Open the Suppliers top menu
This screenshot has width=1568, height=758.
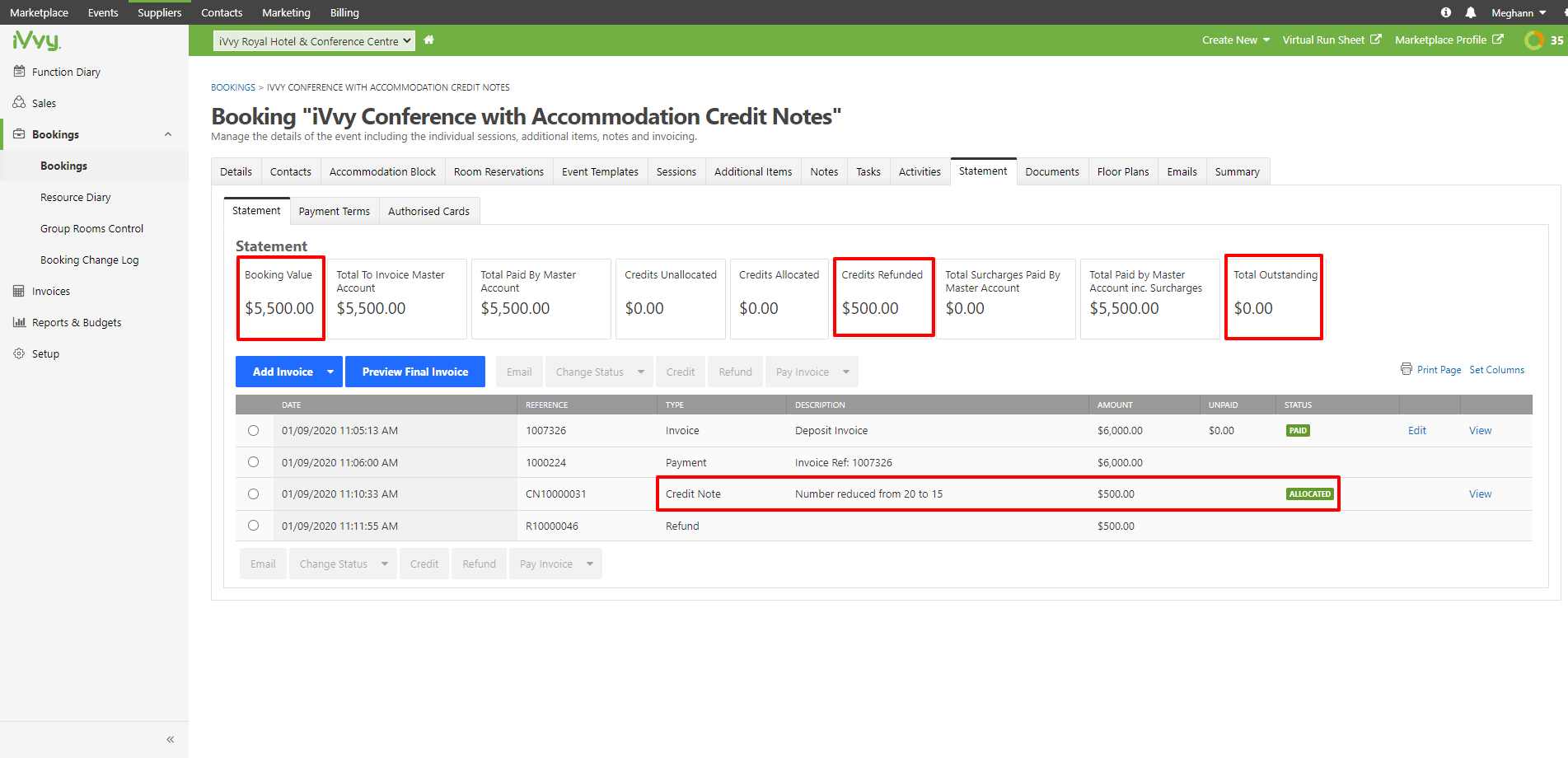point(160,12)
